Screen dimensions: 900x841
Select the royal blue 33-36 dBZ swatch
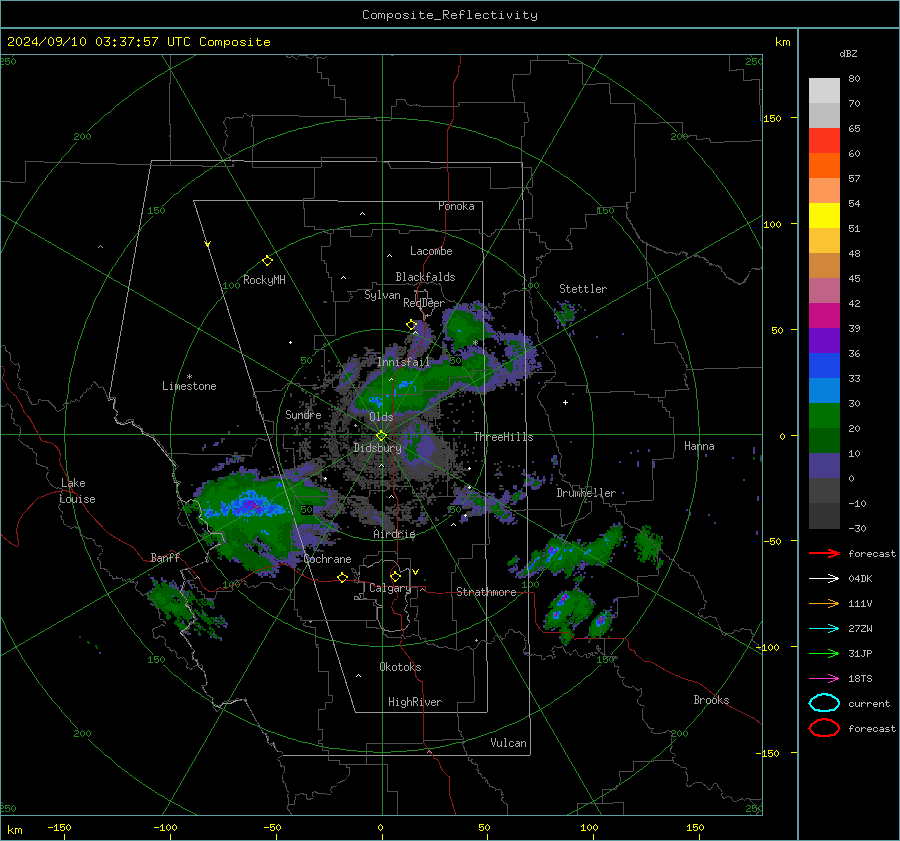(x=824, y=366)
